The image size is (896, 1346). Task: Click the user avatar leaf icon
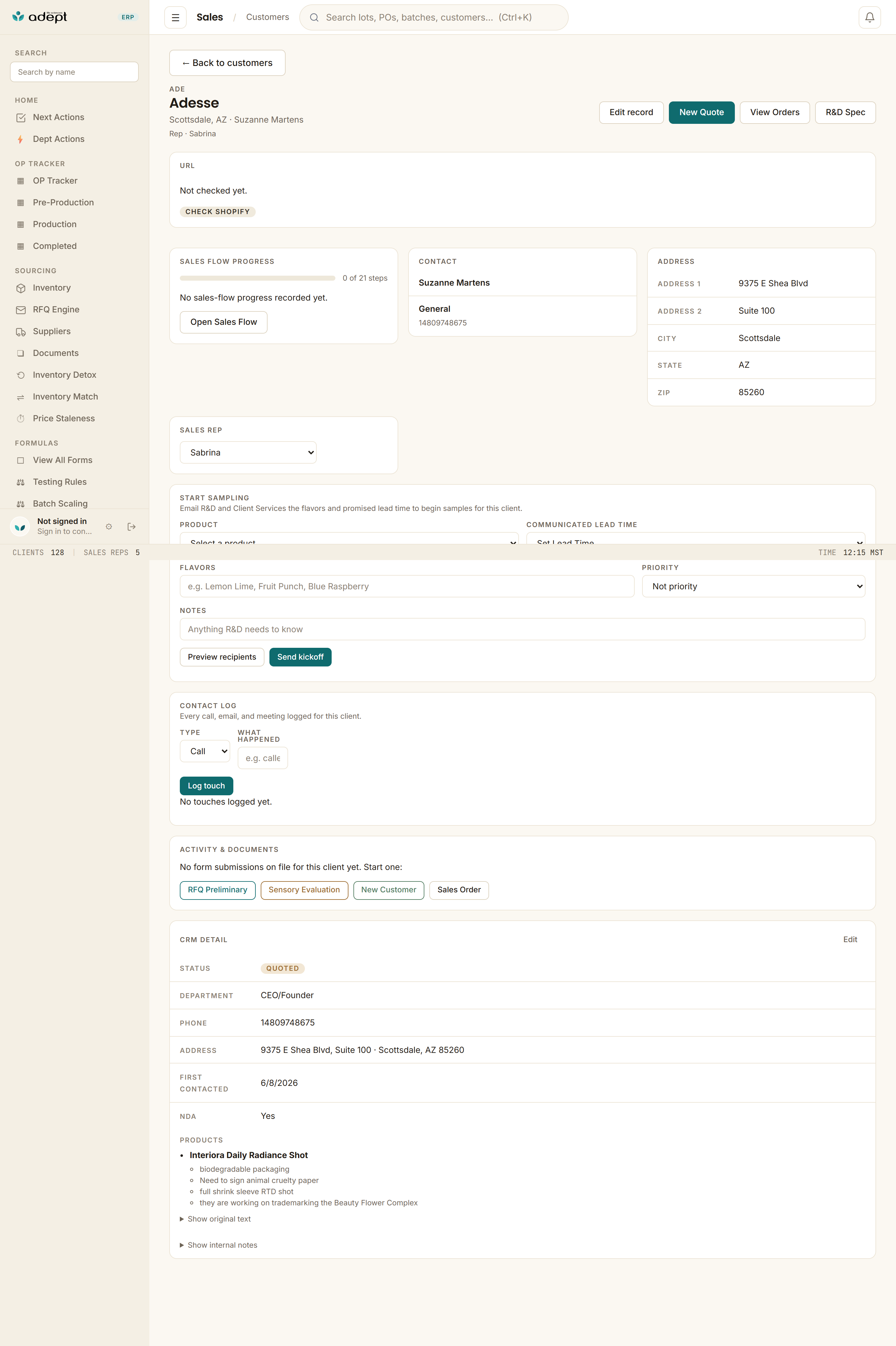coord(20,527)
